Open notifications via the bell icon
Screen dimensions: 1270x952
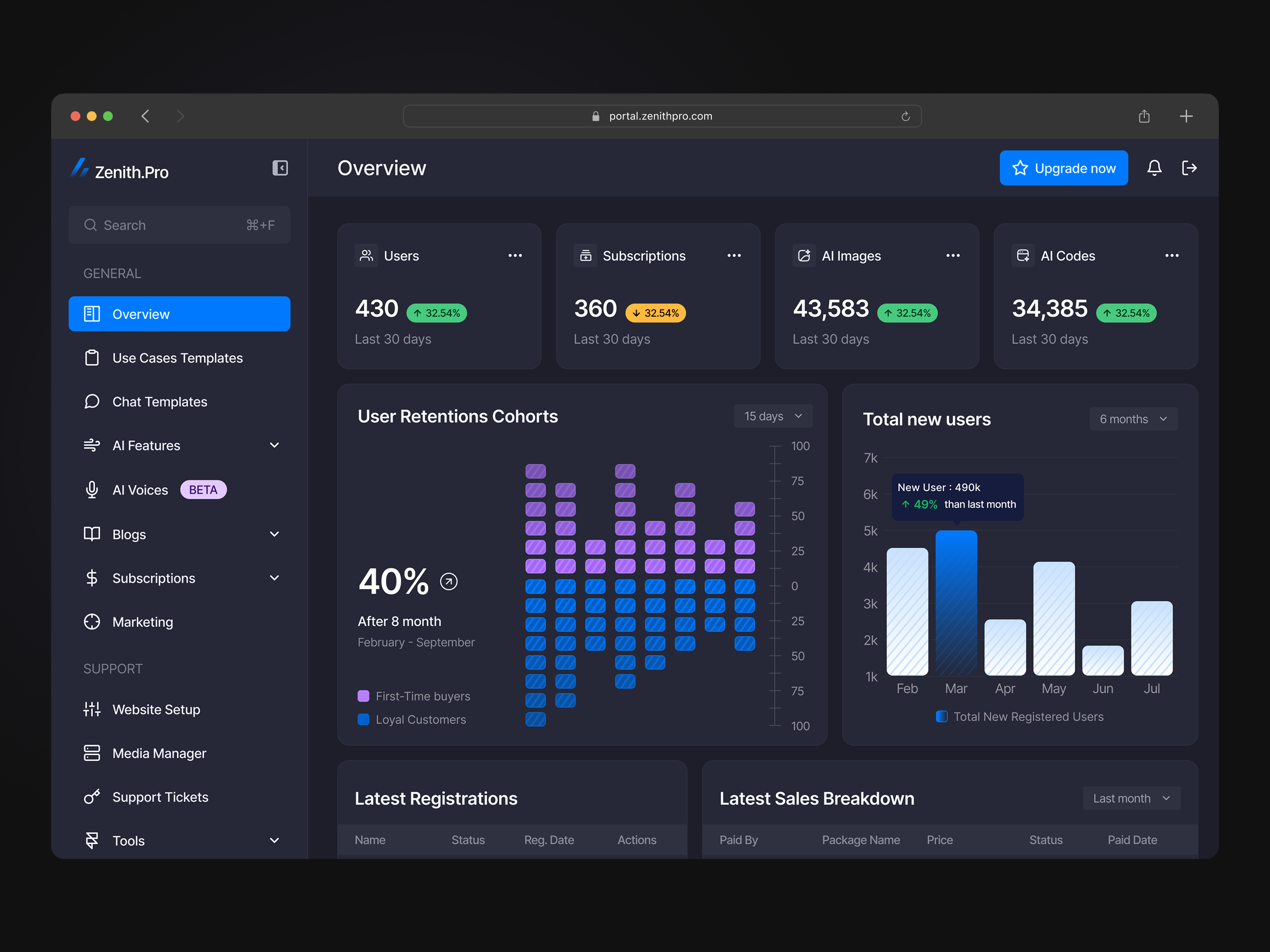point(1154,167)
